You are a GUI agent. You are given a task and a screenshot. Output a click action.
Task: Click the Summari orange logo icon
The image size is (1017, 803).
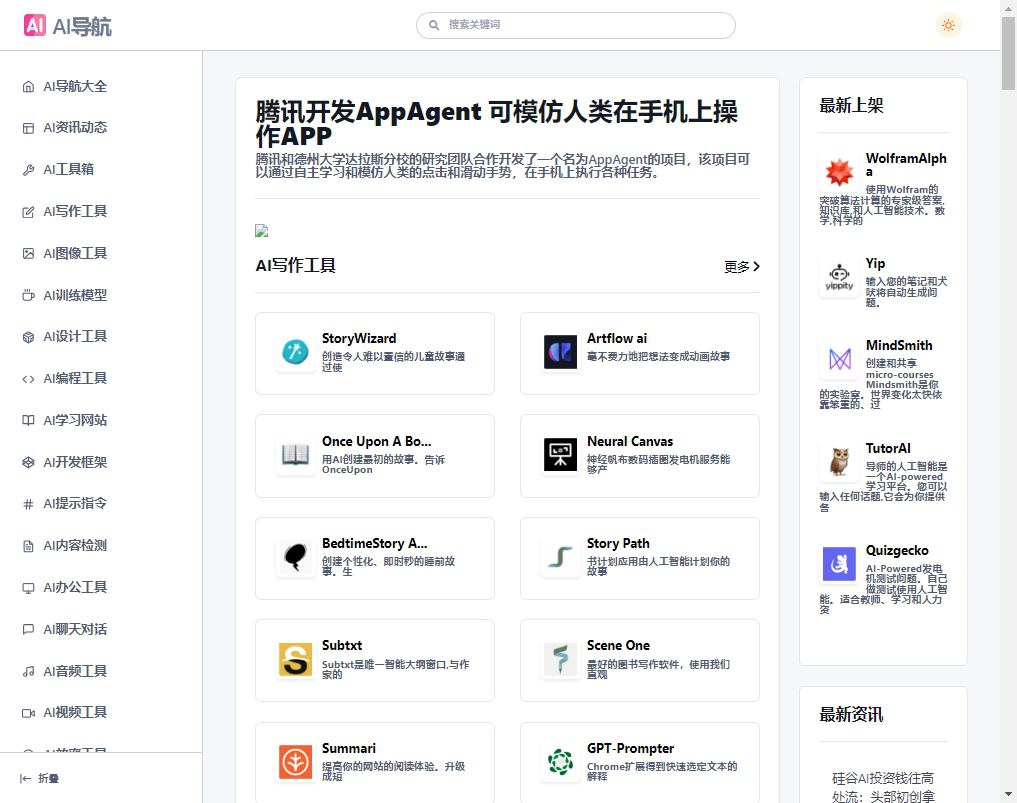[x=295, y=761]
